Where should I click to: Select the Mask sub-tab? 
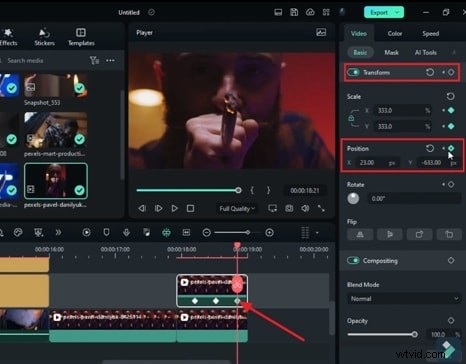[391, 52]
